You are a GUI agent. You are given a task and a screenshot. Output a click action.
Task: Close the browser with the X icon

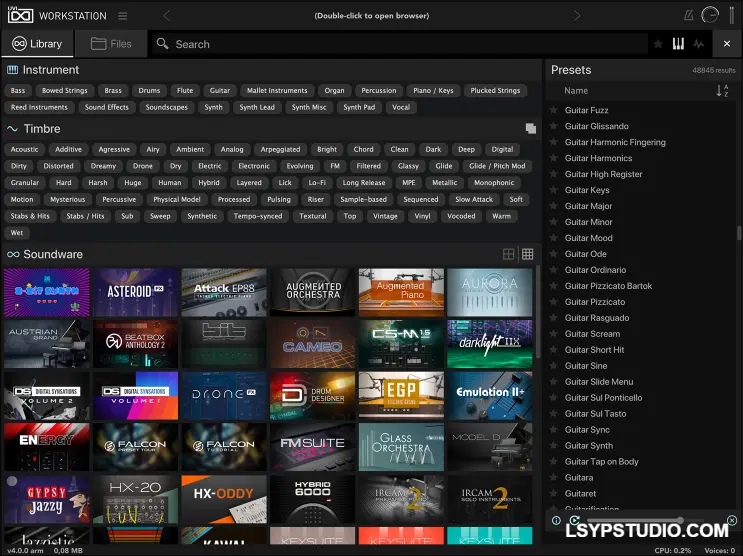(x=732, y=520)
